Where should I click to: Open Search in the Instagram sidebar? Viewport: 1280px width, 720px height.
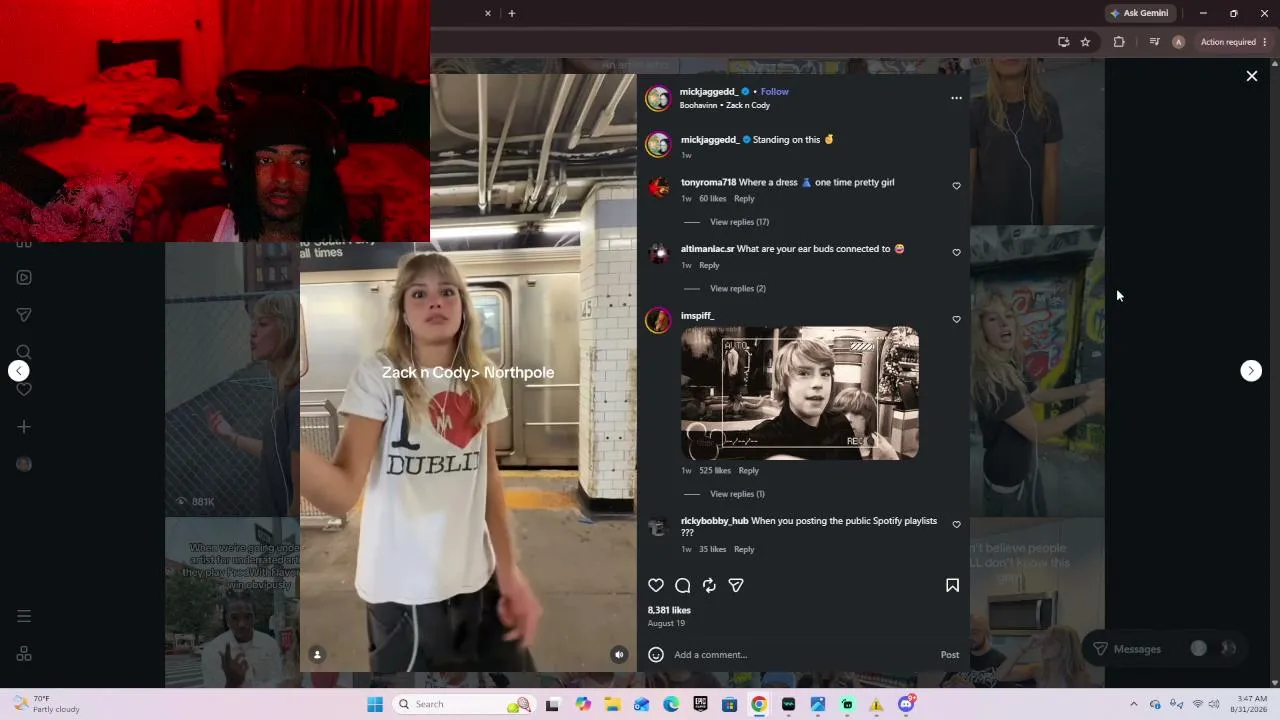24,352
